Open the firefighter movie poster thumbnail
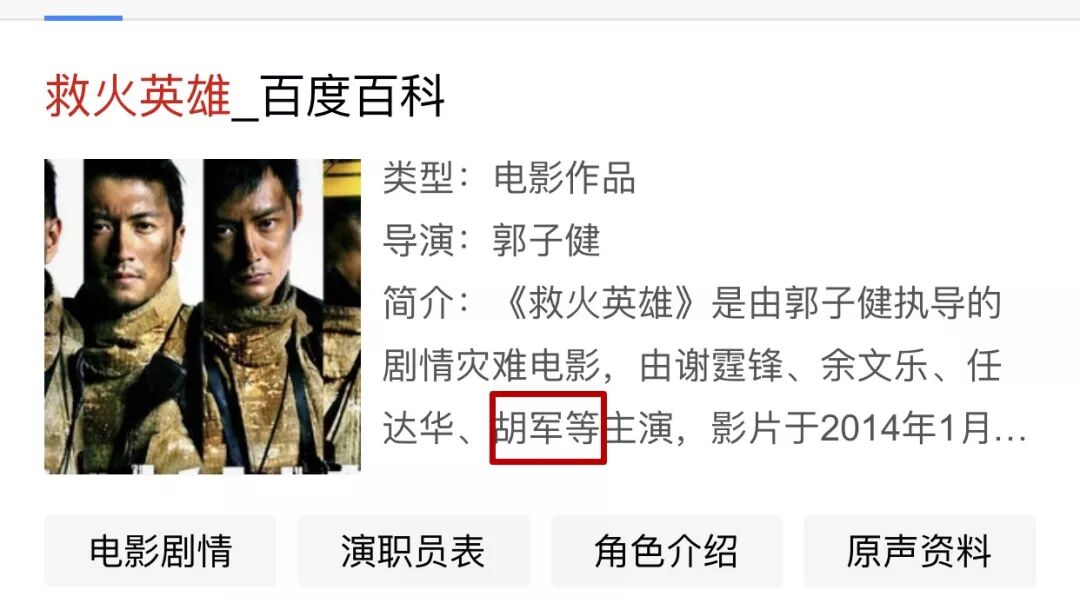This screenshot has height=603, width=1080. [202, 316]
